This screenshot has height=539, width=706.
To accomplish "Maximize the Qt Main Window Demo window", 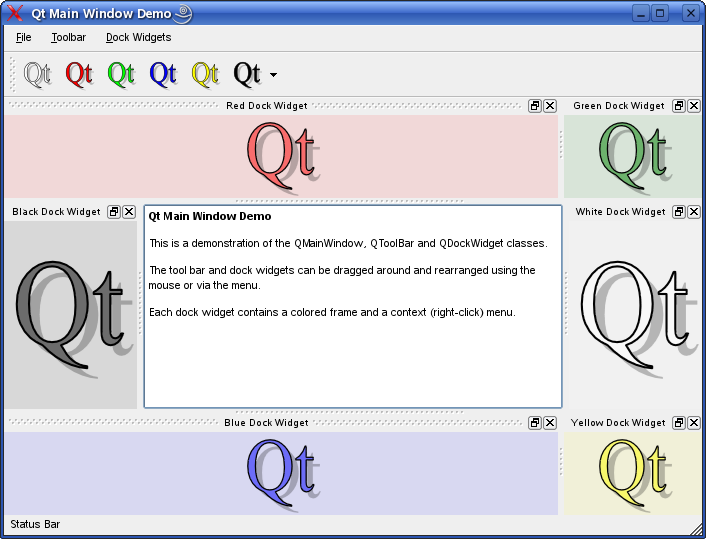I will coord(660,14).
